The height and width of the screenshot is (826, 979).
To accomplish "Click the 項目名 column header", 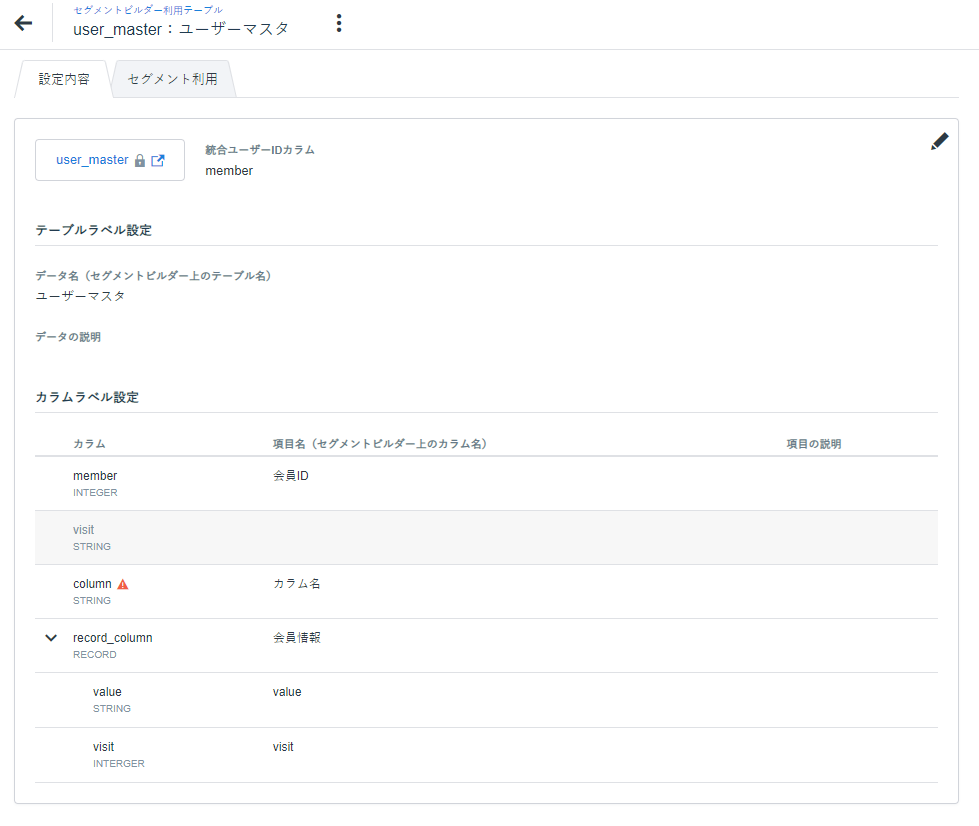I will 380,444.
